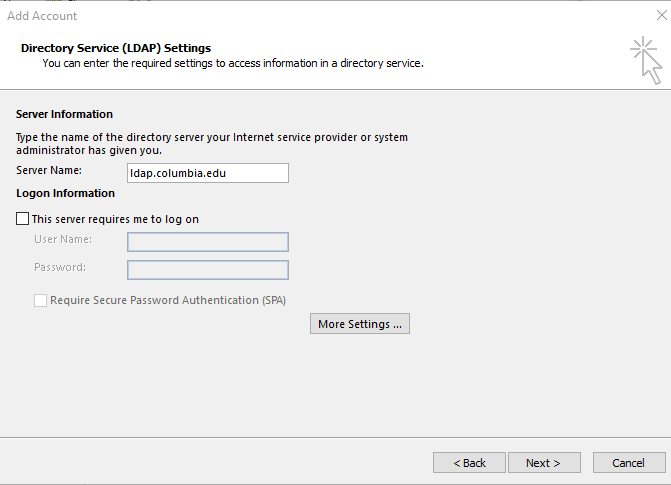Go to previous step with Back button
Viewport: 671px width, 485px height.
469,463
